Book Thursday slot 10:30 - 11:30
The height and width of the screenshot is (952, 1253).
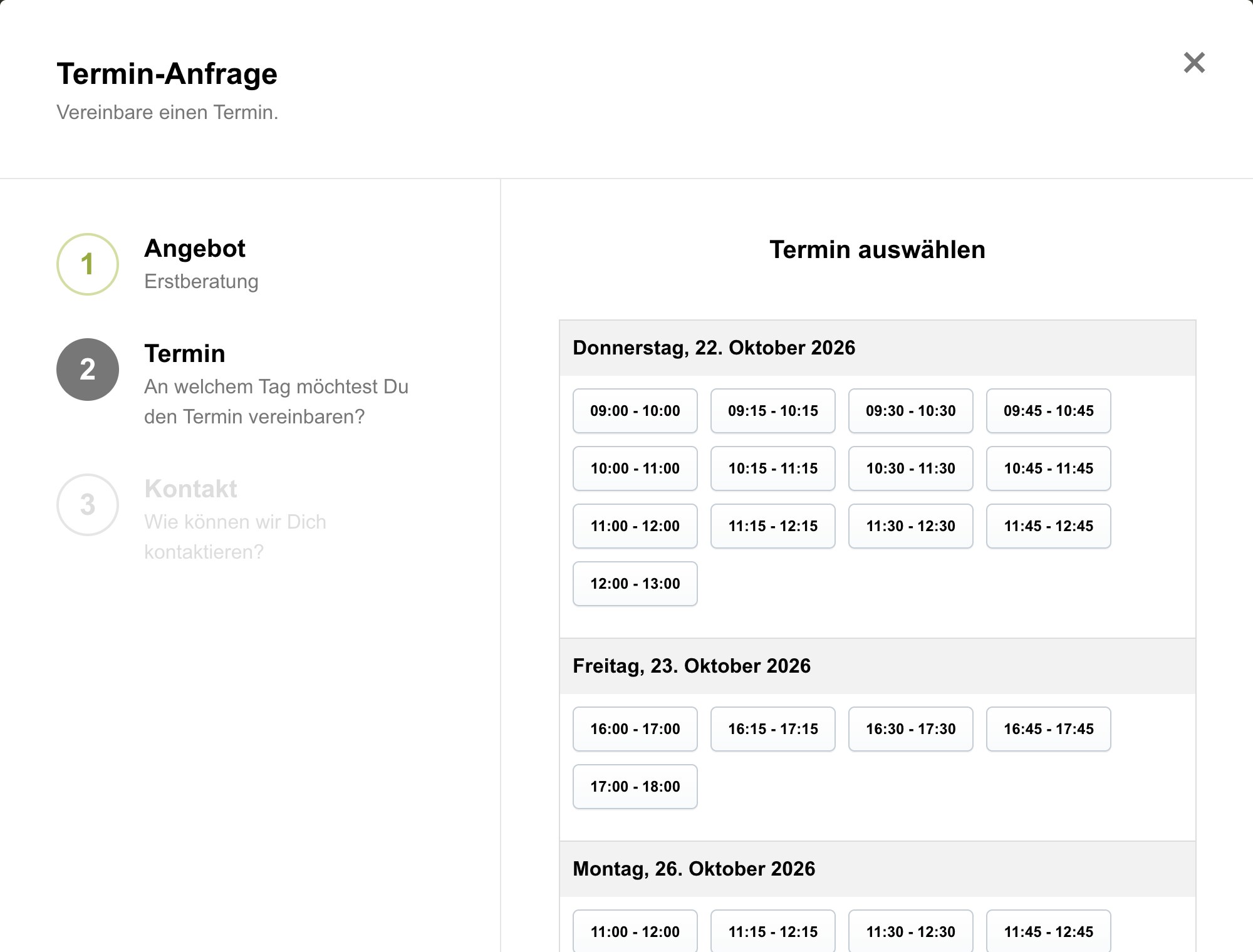point(911,468)
